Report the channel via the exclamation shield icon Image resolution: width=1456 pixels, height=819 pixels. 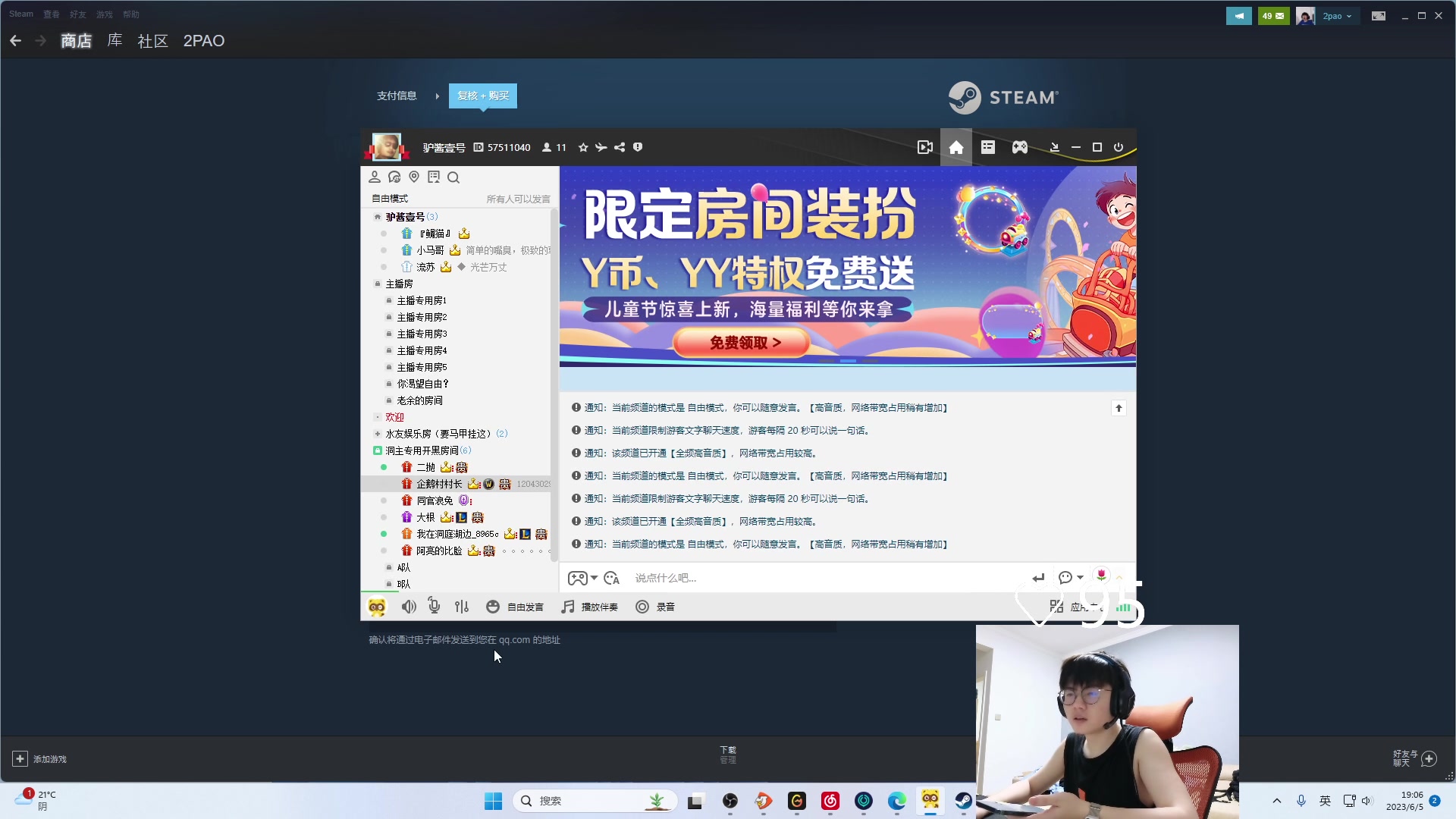638,147
